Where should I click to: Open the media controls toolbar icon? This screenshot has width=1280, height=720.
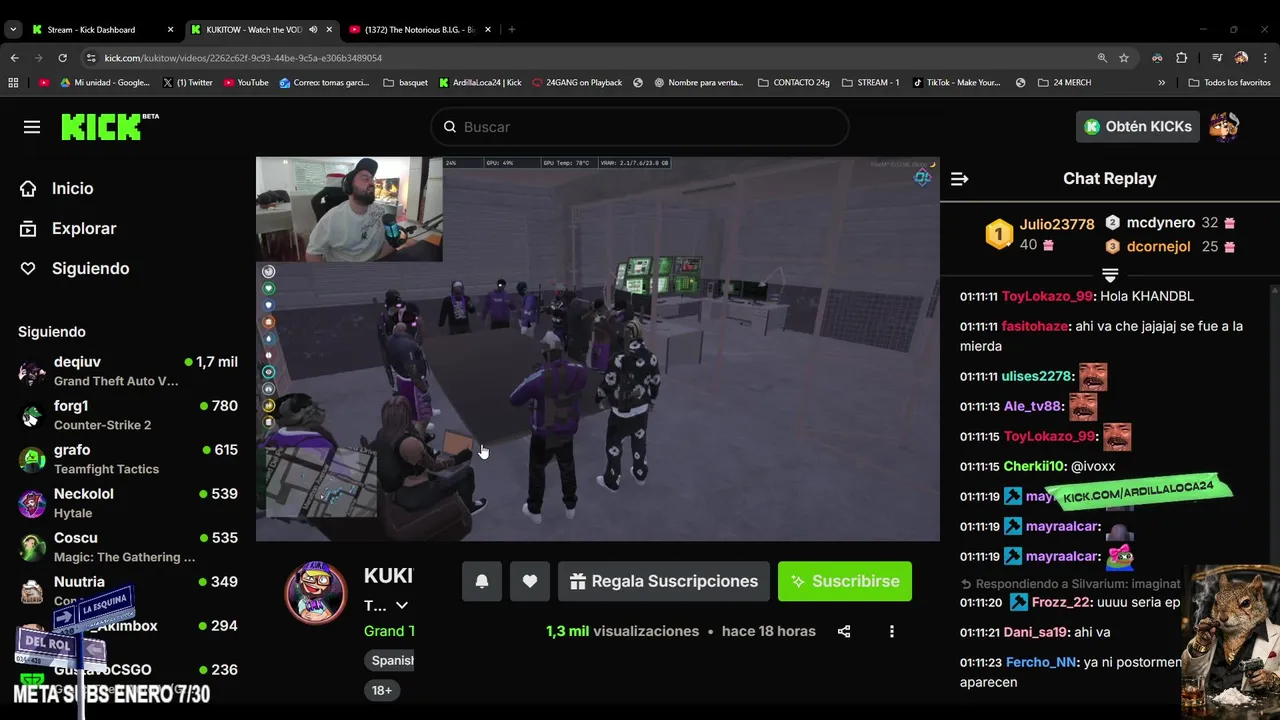[x=1217, y=58]
